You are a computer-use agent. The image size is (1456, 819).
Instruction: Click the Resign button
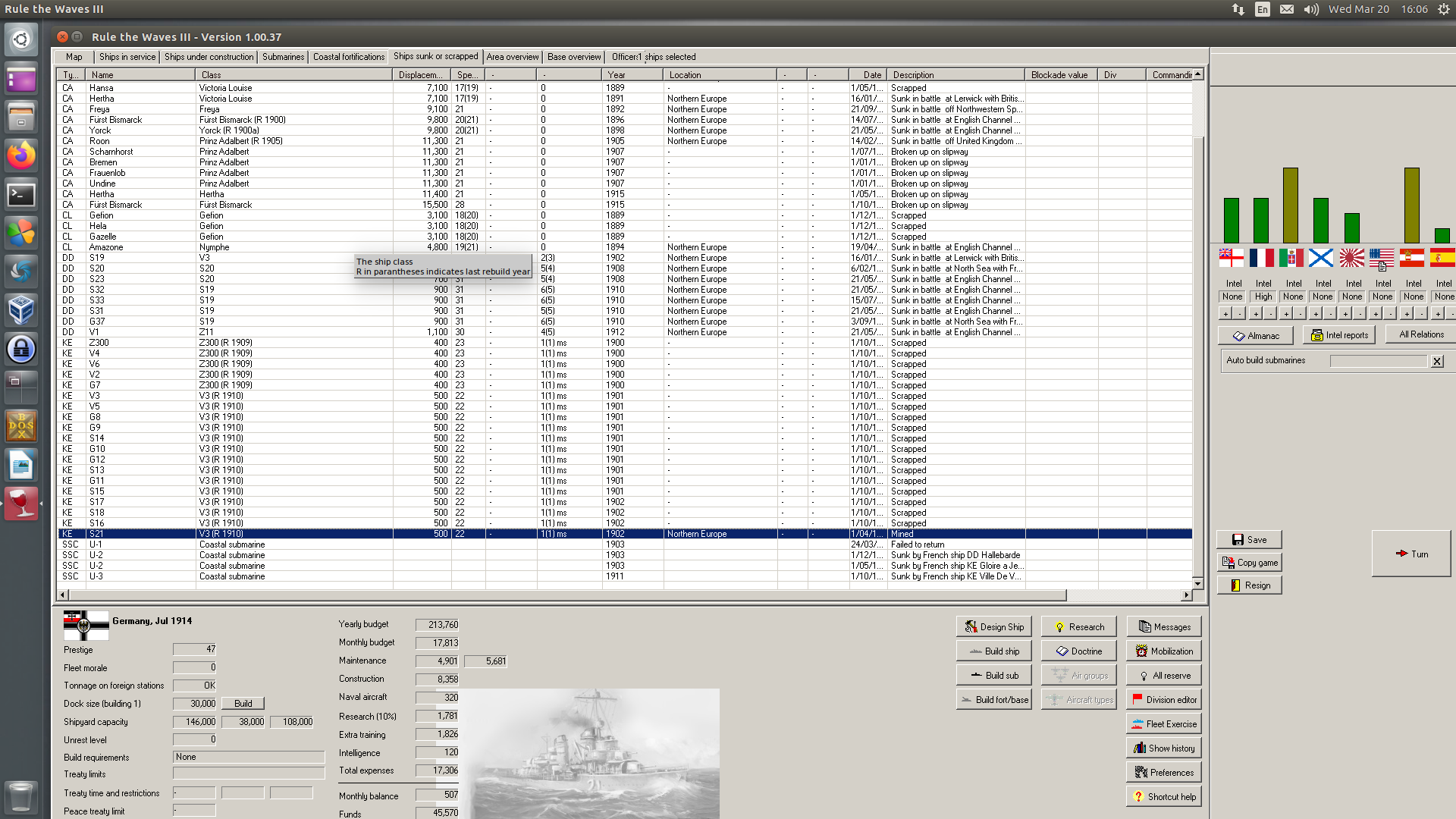[x=1249, y=585]
